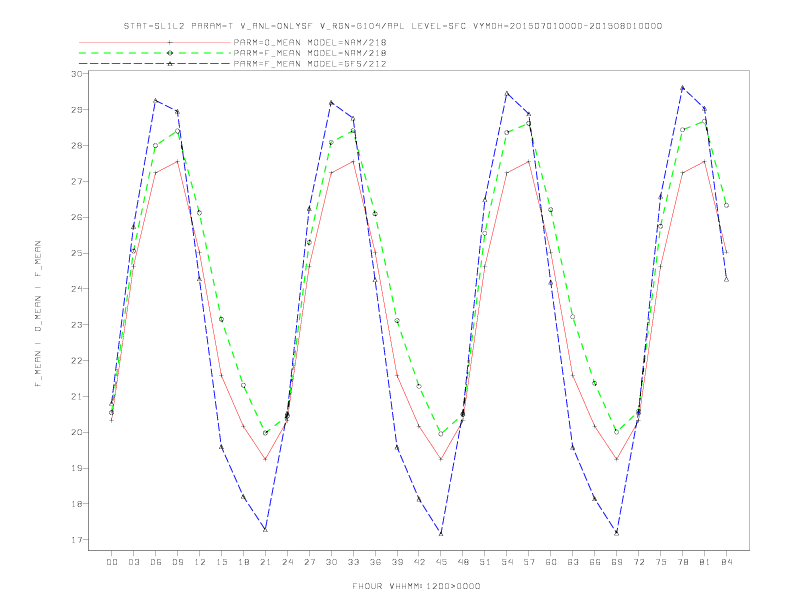Click the red solid legend line sample
The height and width of the screenshot is (612, 792).
tap(155, 42)
